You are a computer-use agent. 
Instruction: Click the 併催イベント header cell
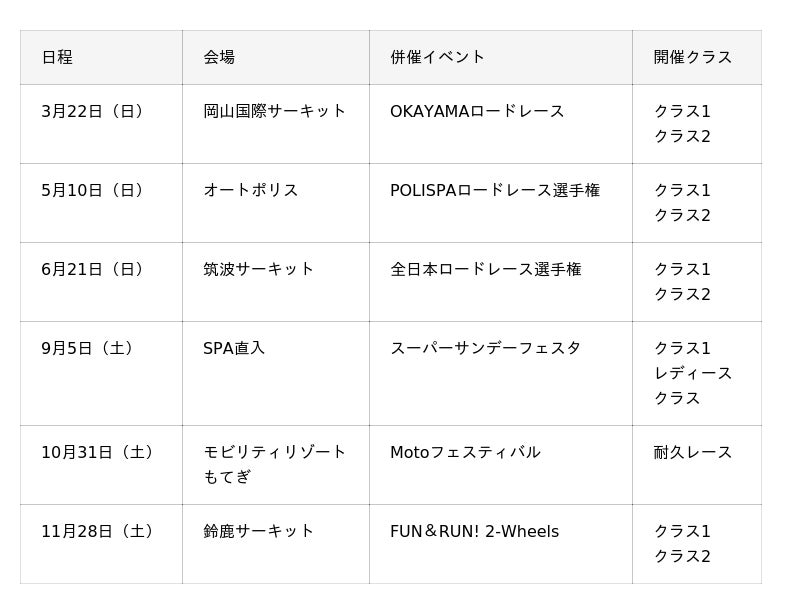437,57
